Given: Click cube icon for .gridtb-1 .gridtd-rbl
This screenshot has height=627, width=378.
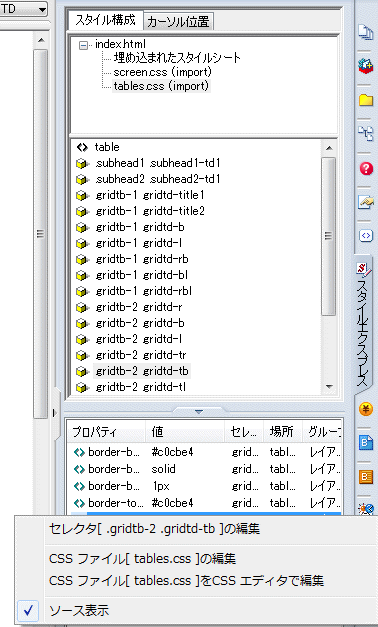Looking at the screenshot, I should pyautogui.click(x=82, y=292).
